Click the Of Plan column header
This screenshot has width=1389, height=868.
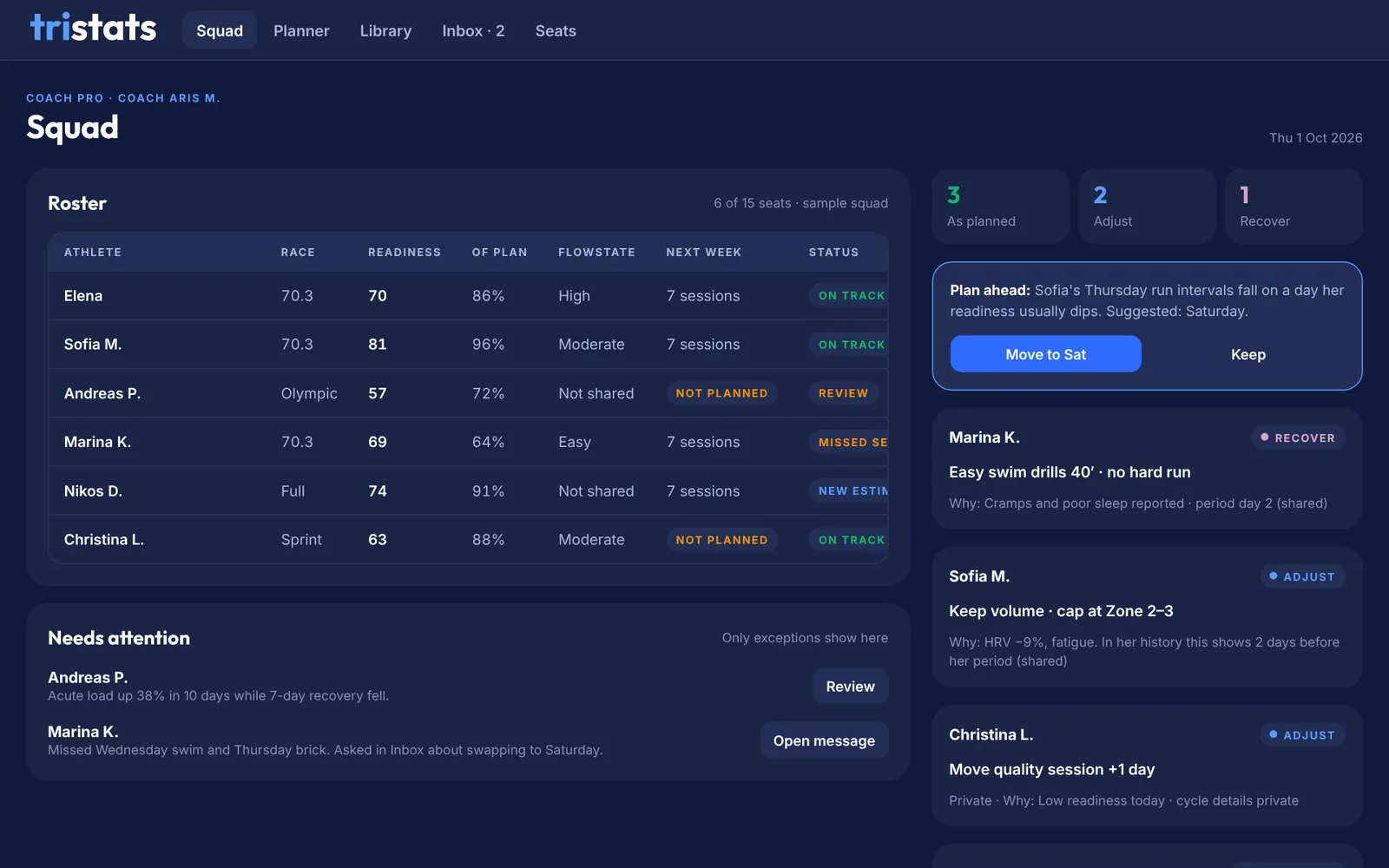(499, 253)
